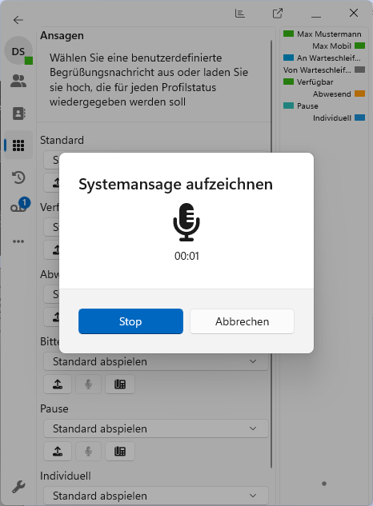Choose the Verfügbar status

pyautogui.click(x=315, y=82)
